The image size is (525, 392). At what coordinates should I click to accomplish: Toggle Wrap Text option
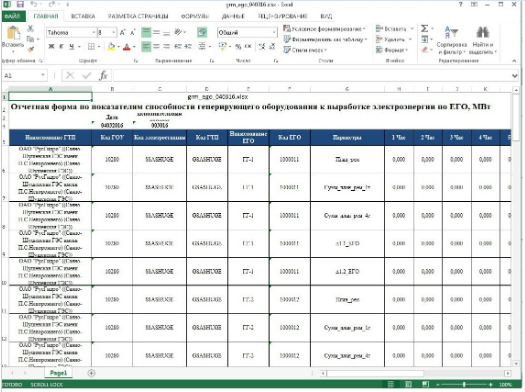202,32
